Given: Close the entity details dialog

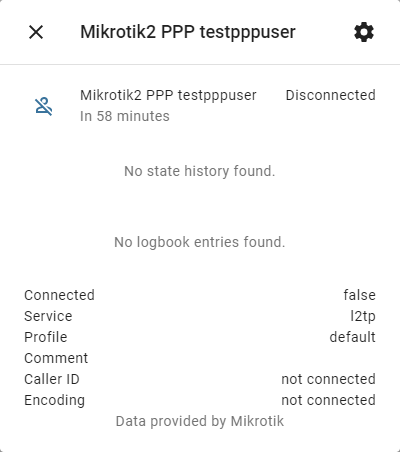Looking at the screenshot, I should pos(36,32).
